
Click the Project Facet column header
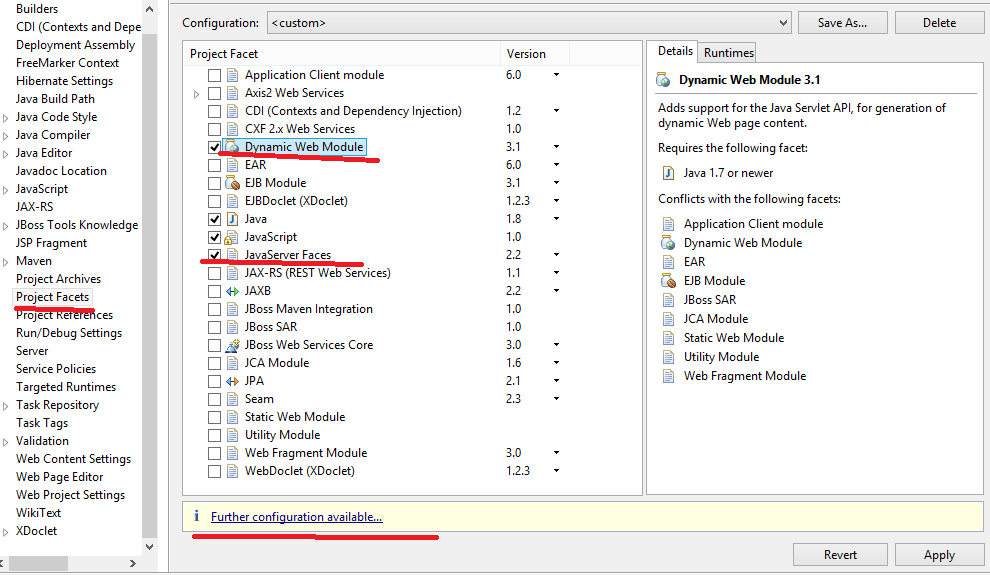point(342,54)
